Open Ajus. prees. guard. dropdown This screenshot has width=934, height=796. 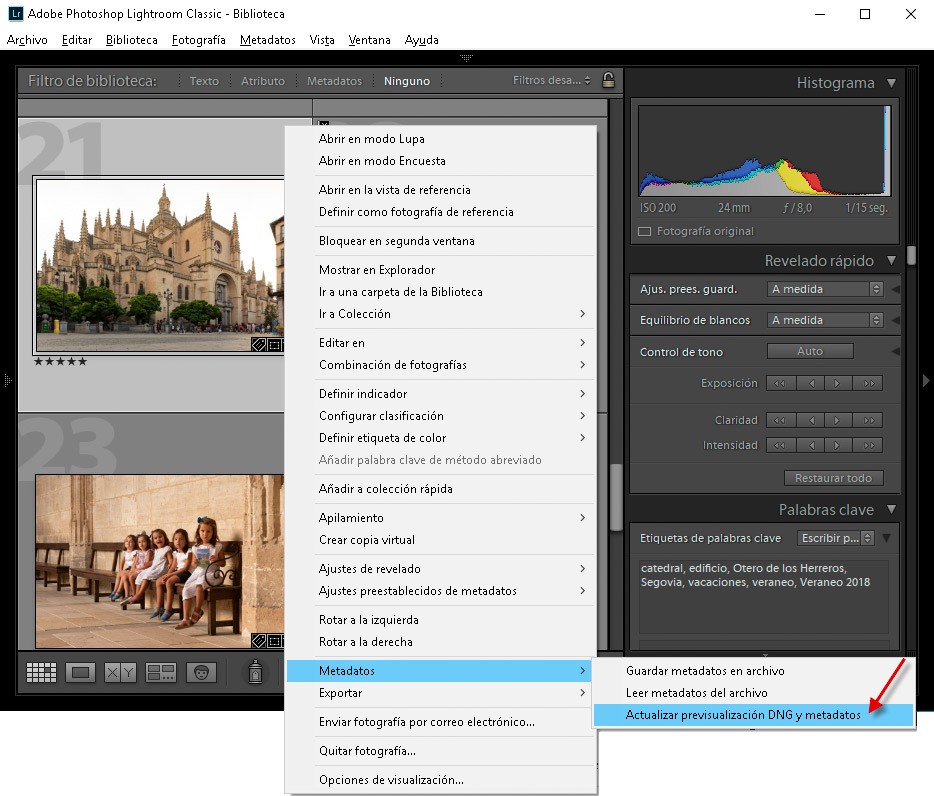825,289
